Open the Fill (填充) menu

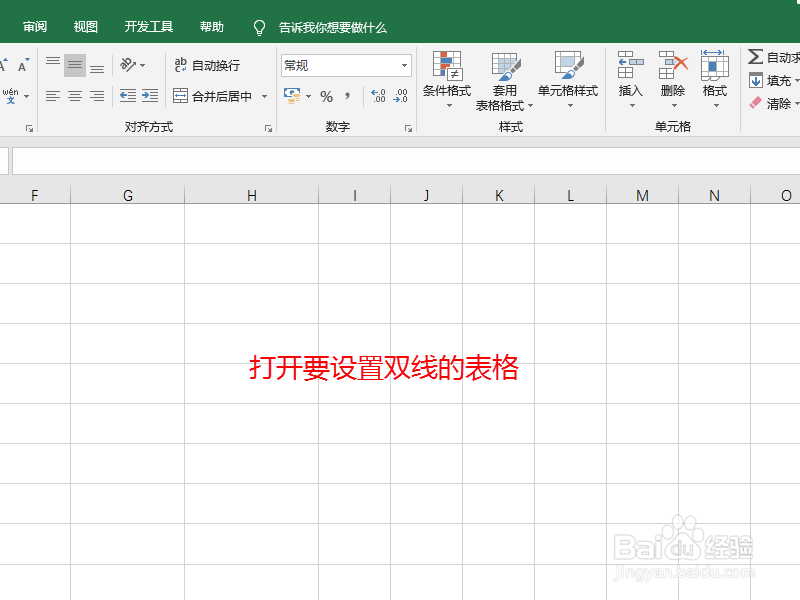click(773, 81)
